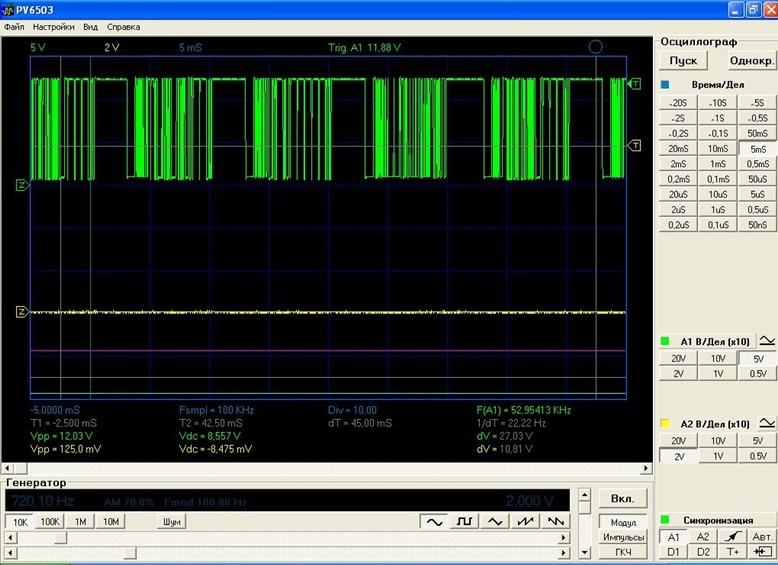
Task: Select the 20S time/div button
Action: 678,103
